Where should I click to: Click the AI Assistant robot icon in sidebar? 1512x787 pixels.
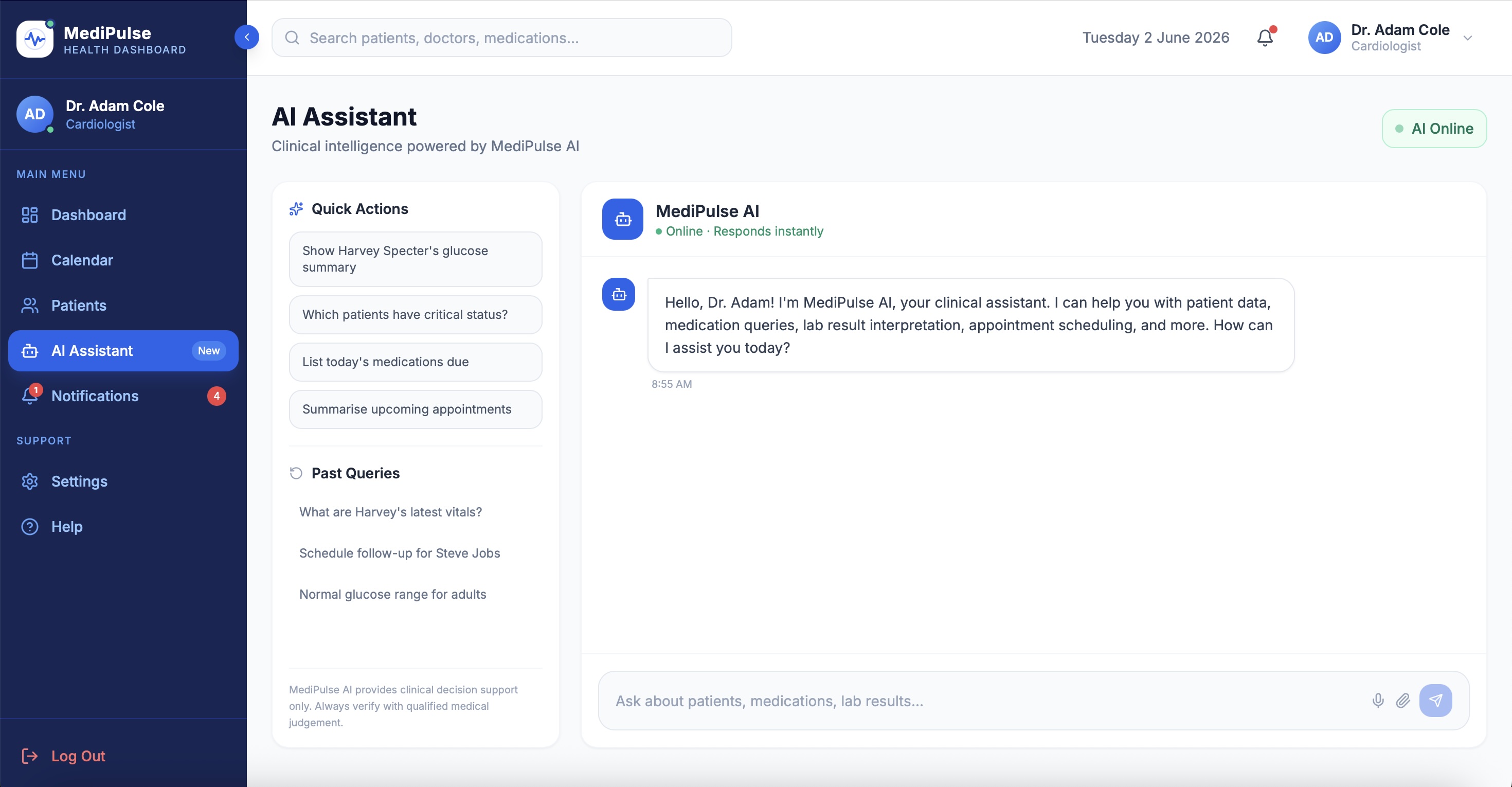point(29,351)
